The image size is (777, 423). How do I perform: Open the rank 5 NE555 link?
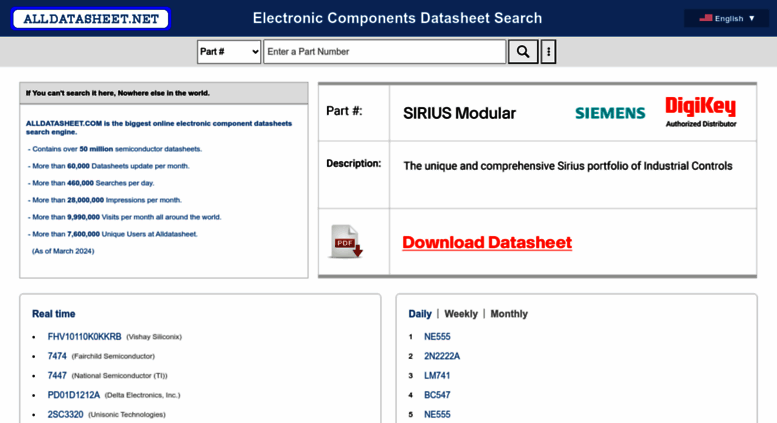(437, 415)
